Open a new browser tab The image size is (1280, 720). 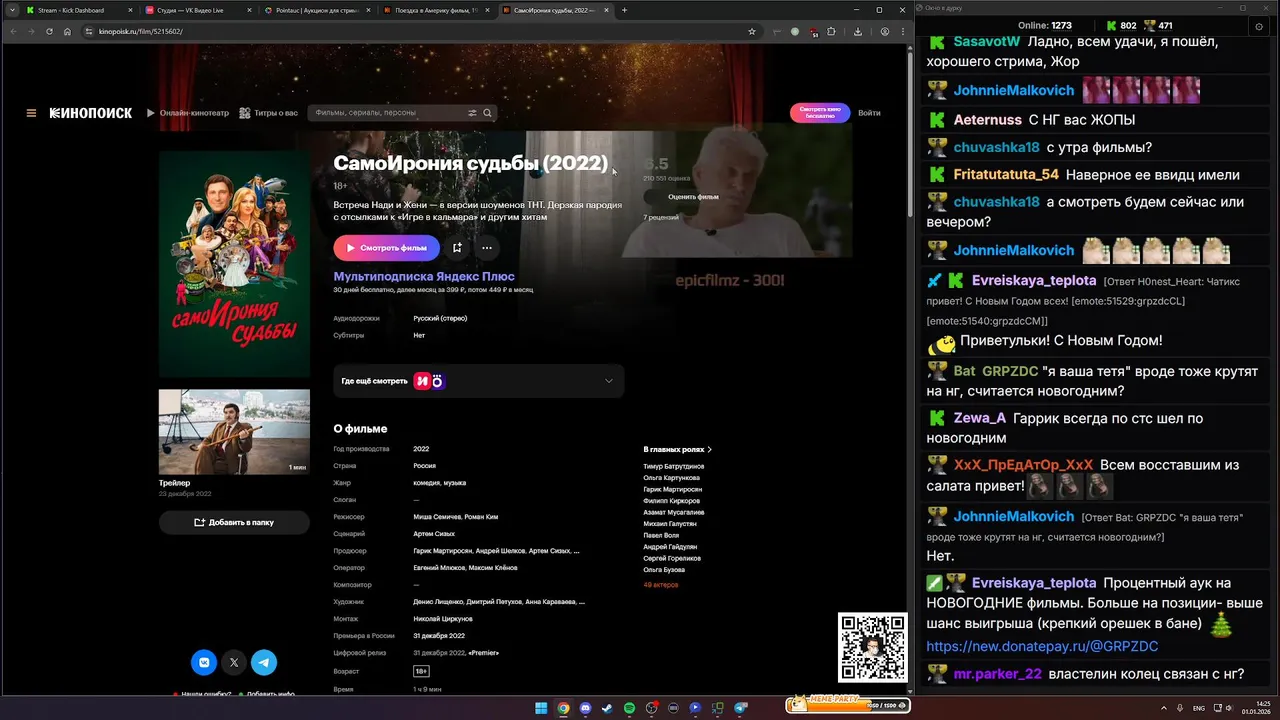click(625, 10)
